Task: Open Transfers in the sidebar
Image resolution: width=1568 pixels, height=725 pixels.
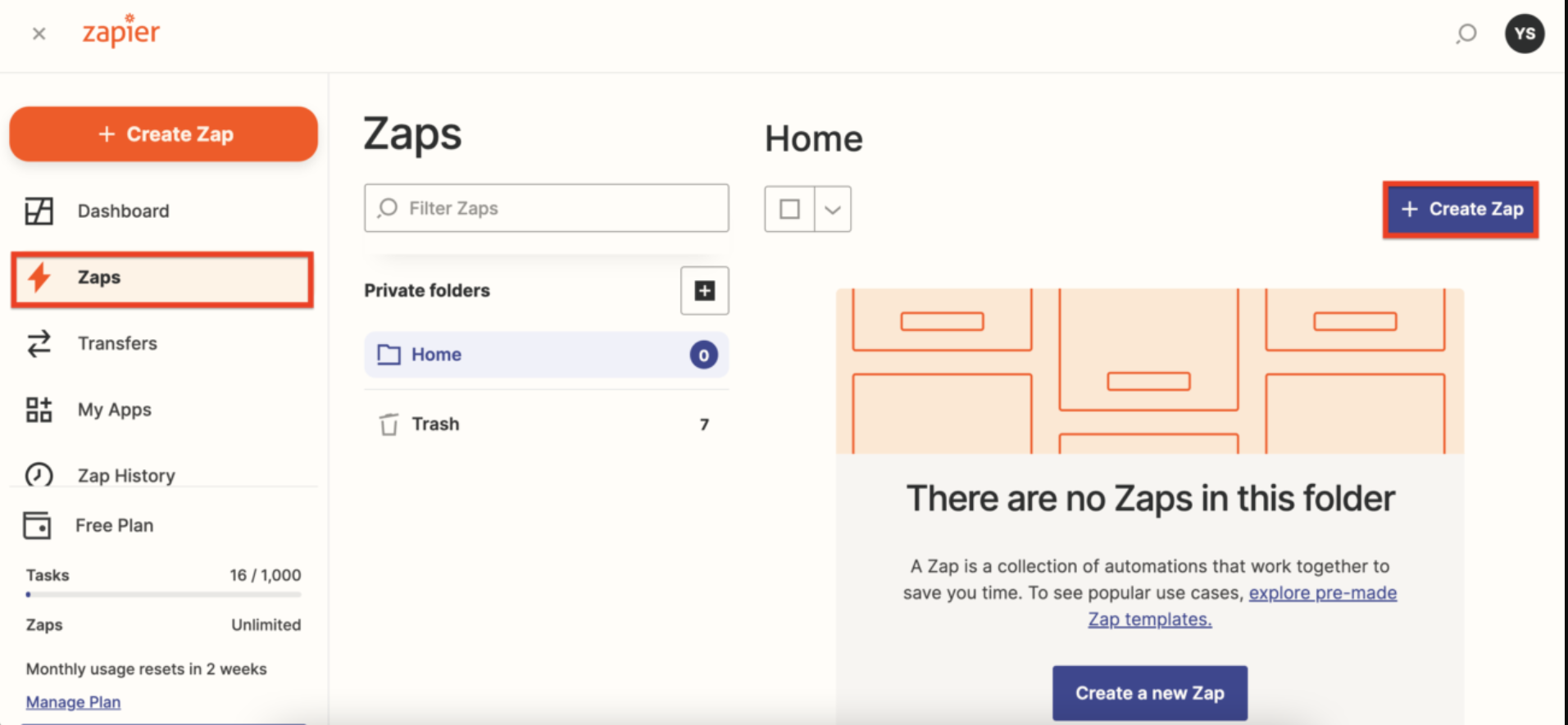Action: (x=117, y=343)
